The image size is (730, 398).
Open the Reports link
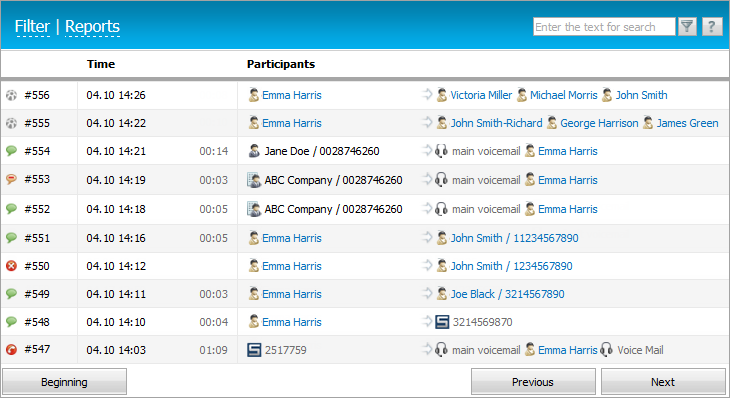pyautogui.click(x=92, y=27)
